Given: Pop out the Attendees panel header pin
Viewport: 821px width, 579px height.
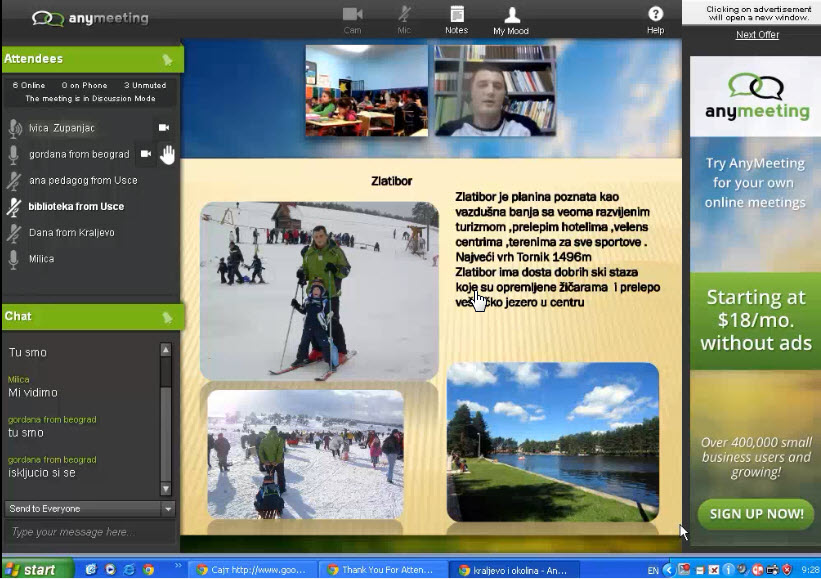Looking at the screenshot, I should coord(167,60).
